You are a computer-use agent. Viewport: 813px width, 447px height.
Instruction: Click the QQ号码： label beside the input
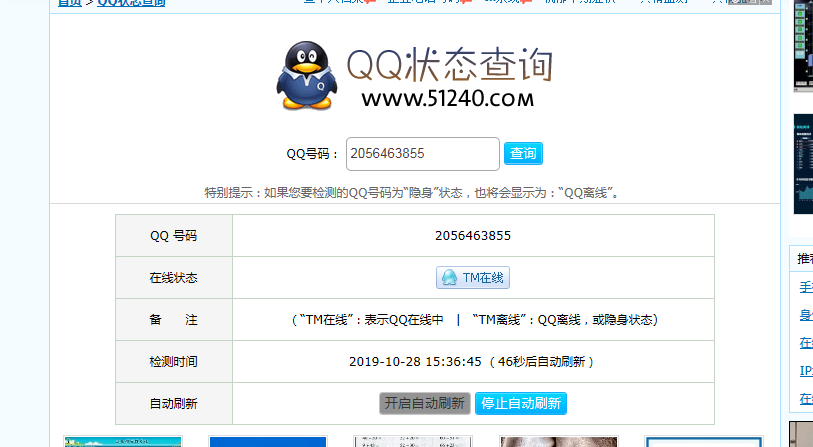pyautogui.click(x=313, y=154)
